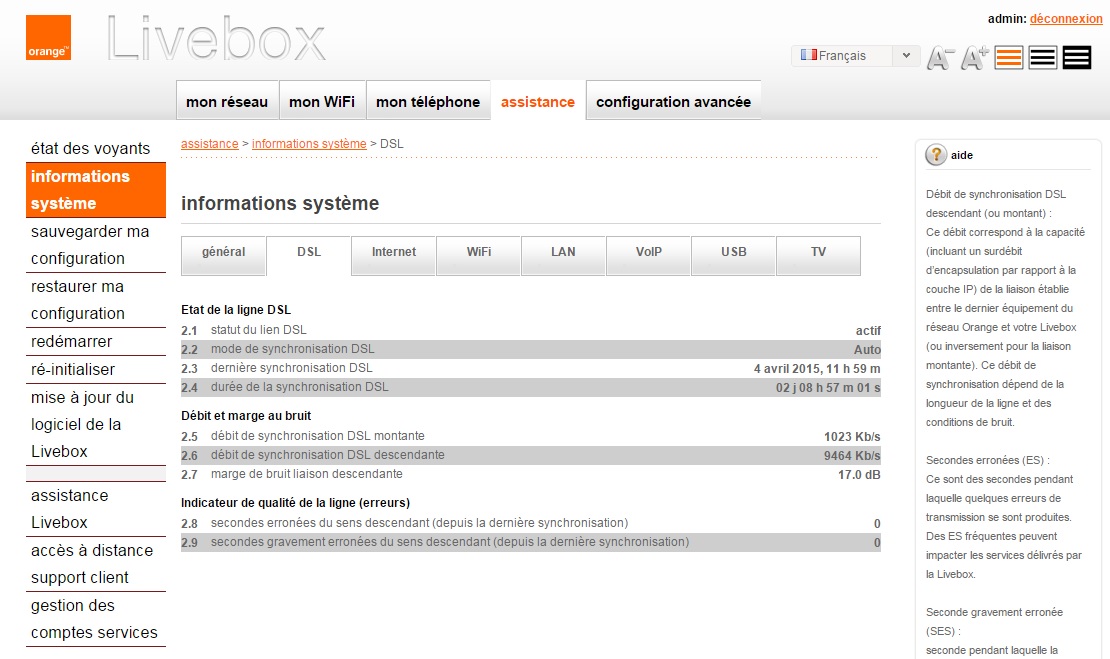Click the '4 avril 2015, 11 h 59 m' value
Image resolution: width=1110 pixels, height=659 pixels.
817,369
